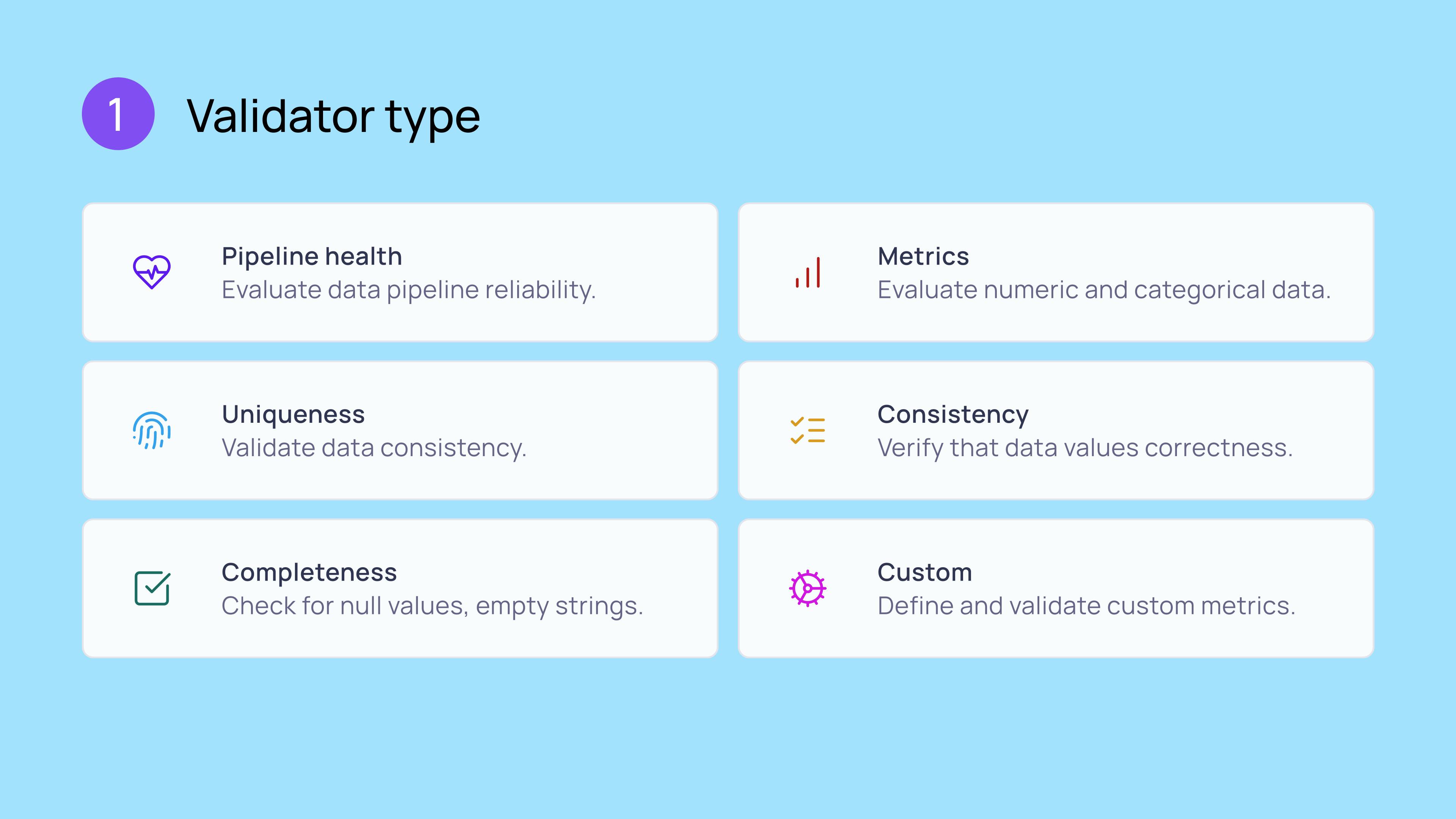Viewport: 1456px width, 819px height.
Task: Click "Check for null values, empty strings." text
Action: point(432,606)
